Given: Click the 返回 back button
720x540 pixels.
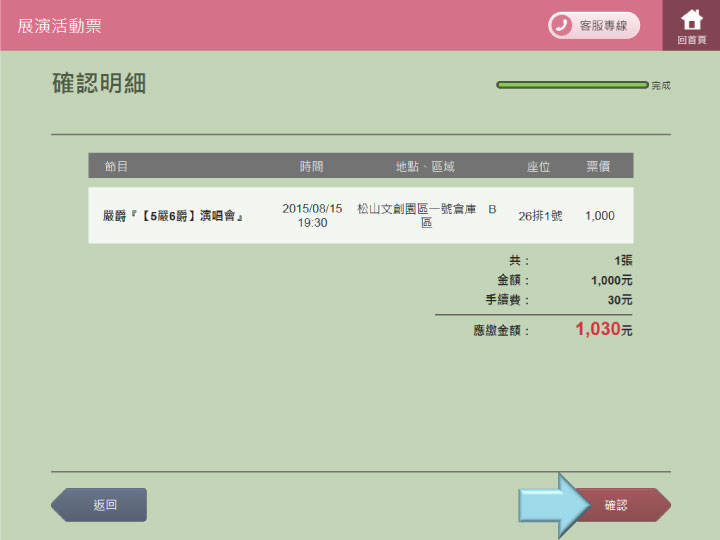Looking at the screenshot, I should pyautogui.click(x=99, y=505).
